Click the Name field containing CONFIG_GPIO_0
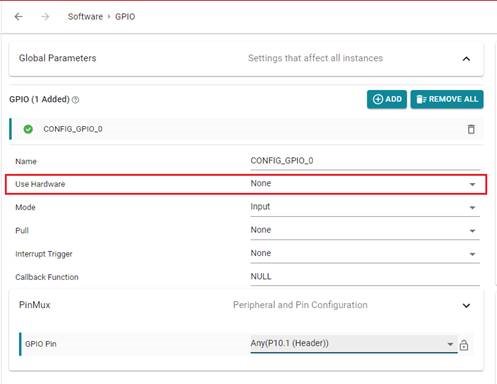Image resolution: width=497 pixels, height=384 pixels. (365, 161)
